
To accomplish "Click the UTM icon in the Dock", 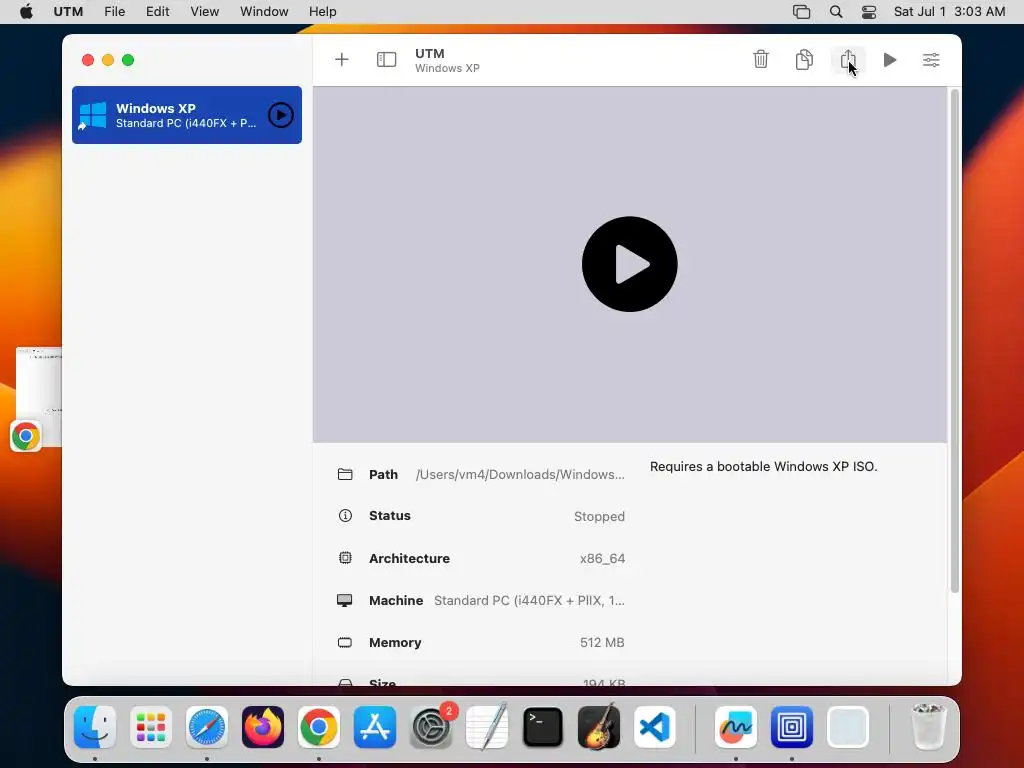I will 792,727.
